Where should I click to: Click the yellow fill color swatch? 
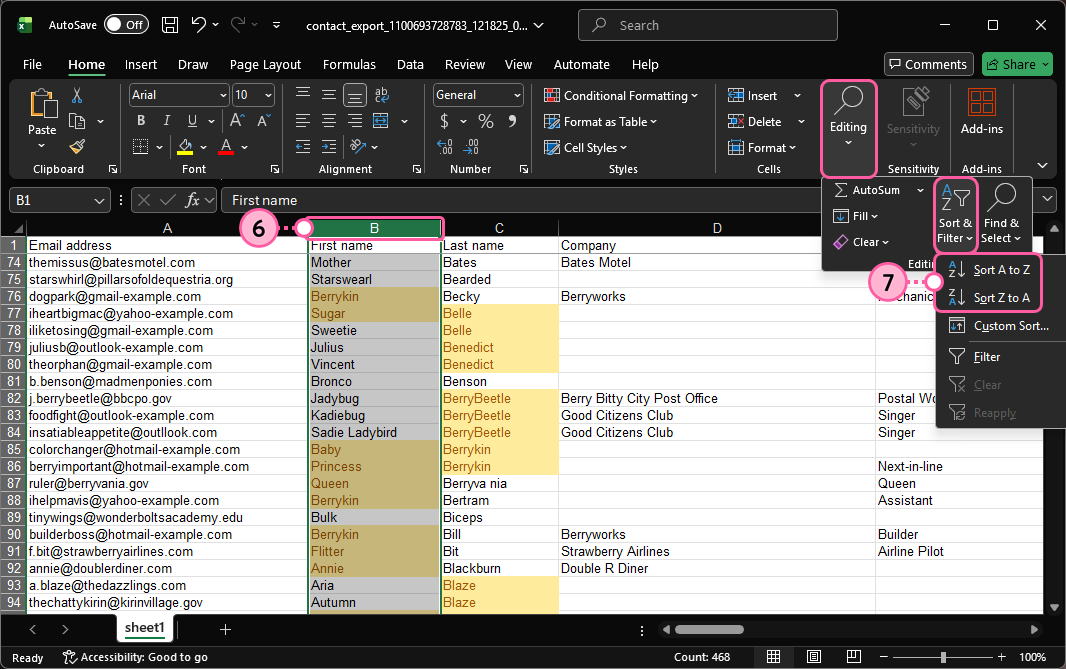185,147
